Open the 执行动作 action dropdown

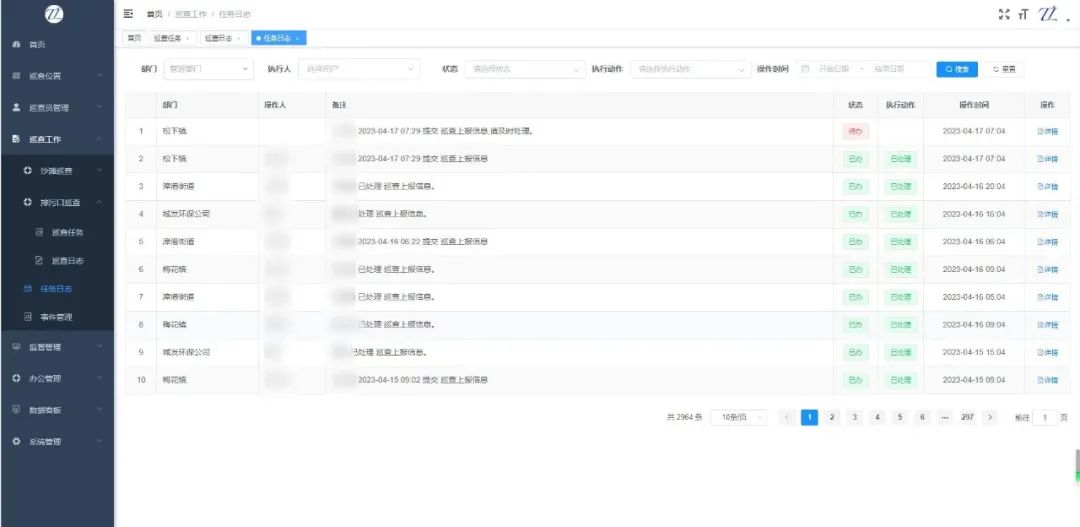tap(691, 69)
